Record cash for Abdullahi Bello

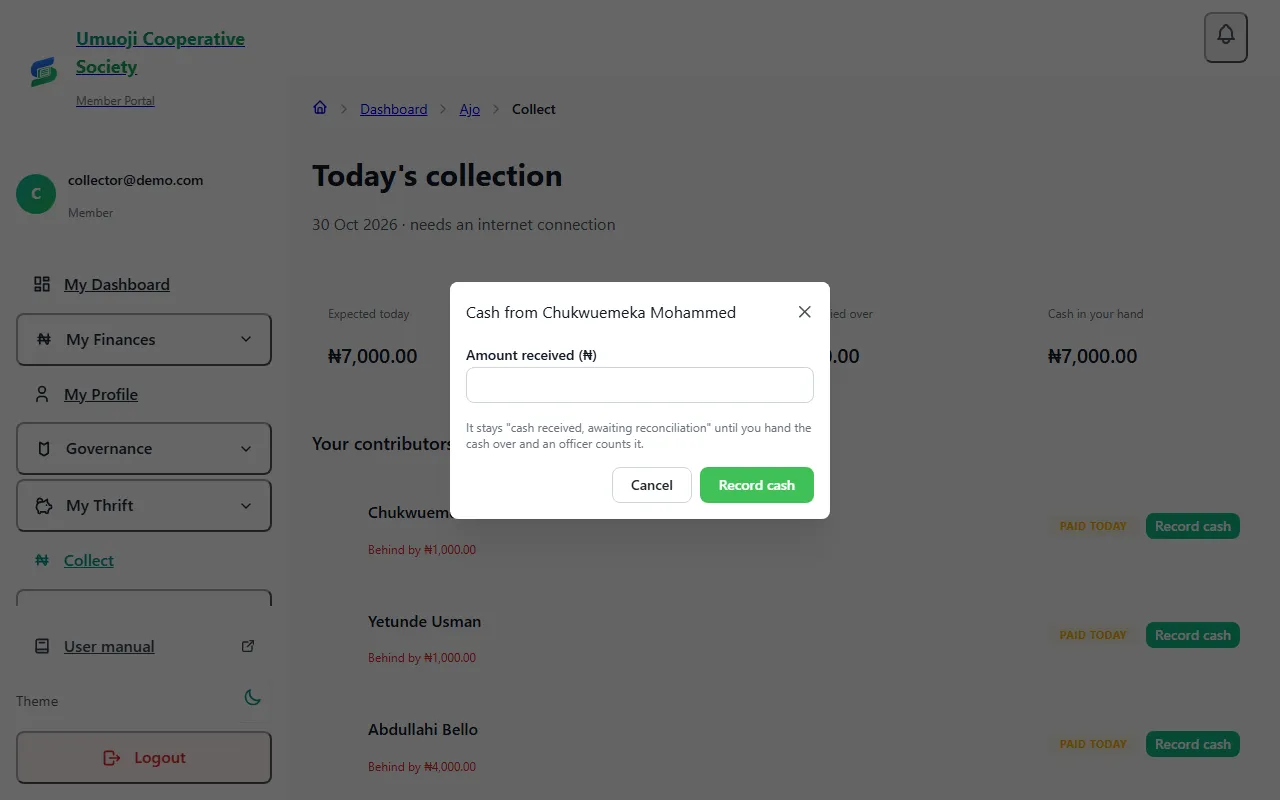click(1193, 744)
